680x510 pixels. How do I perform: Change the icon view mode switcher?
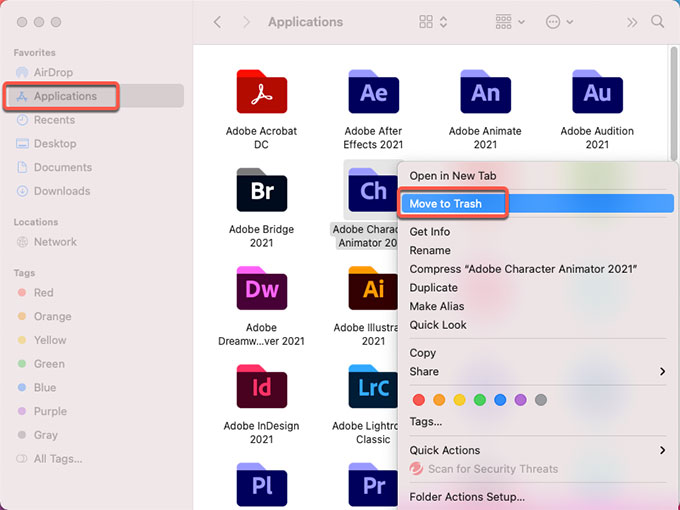tap(433, 22)
